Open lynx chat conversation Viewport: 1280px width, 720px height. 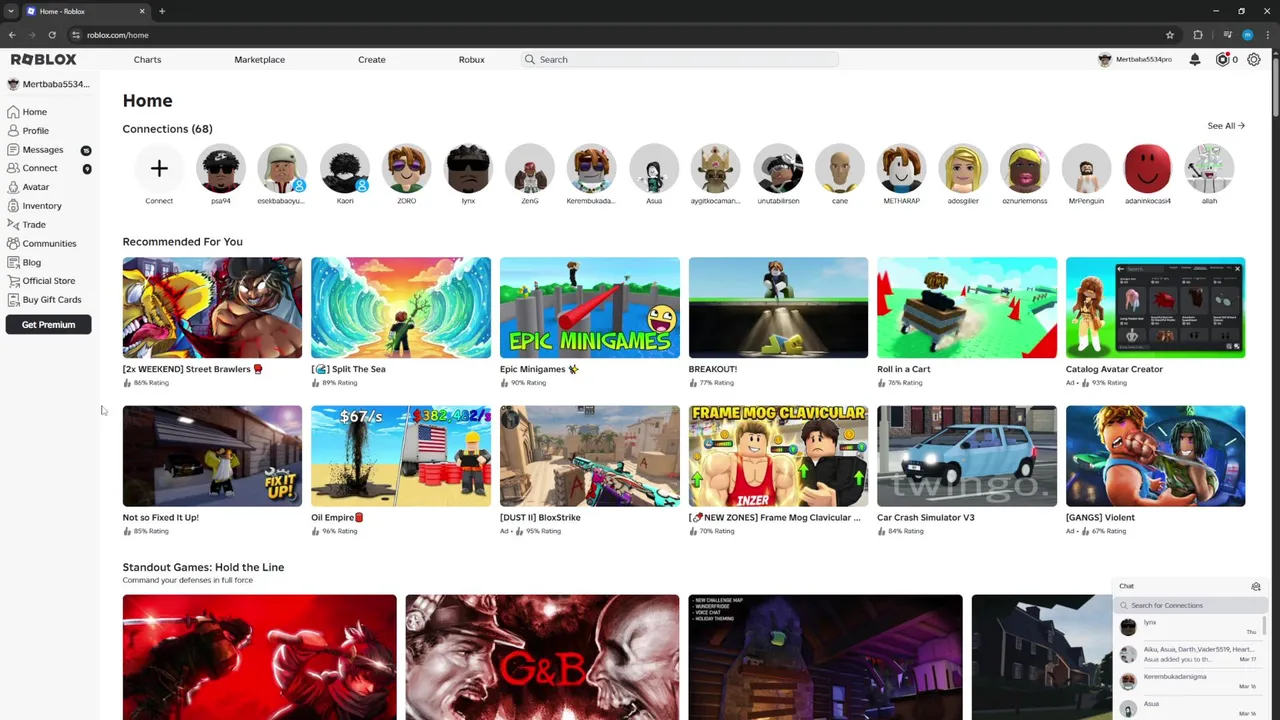[x=1188, y=627]
